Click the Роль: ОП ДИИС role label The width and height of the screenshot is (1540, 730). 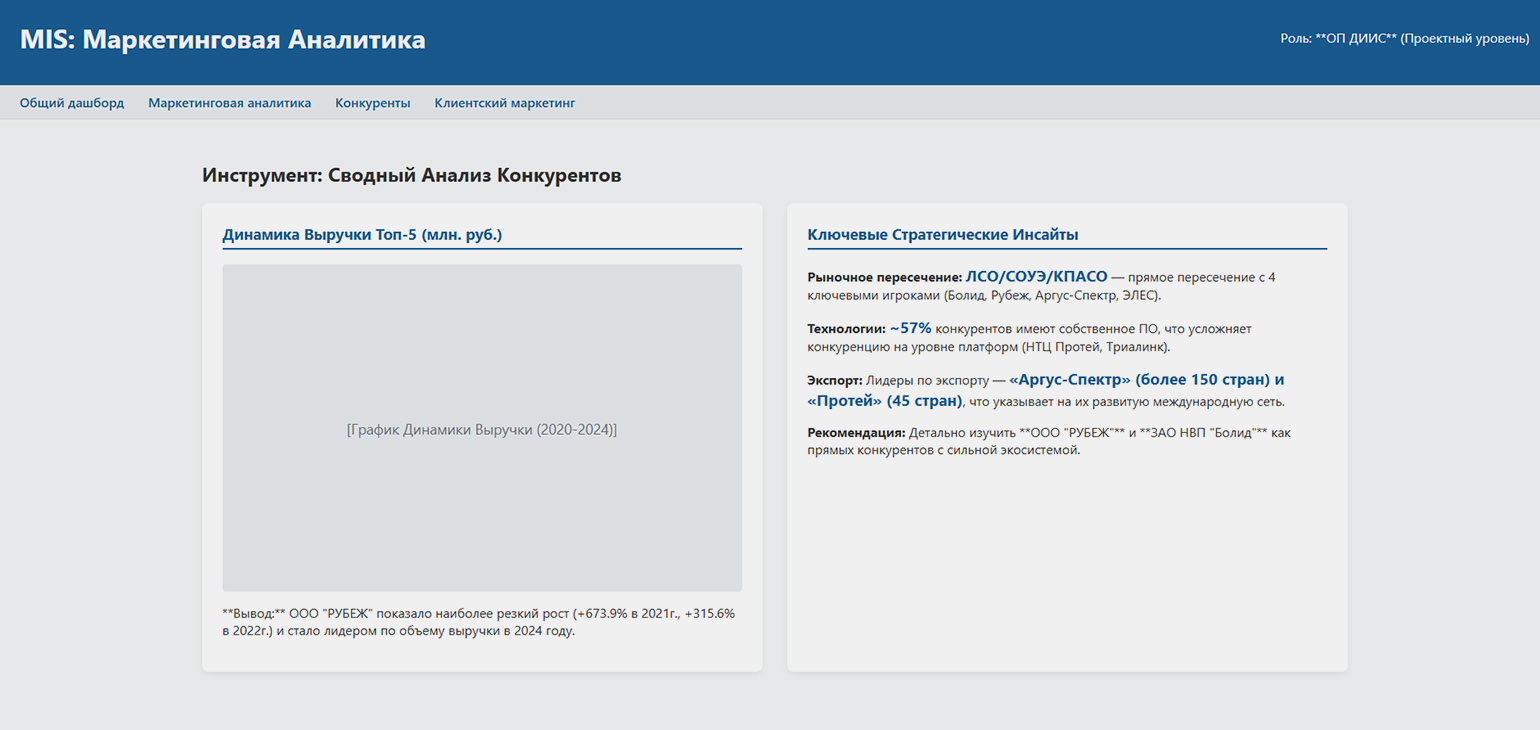(x=1404, y=39)
